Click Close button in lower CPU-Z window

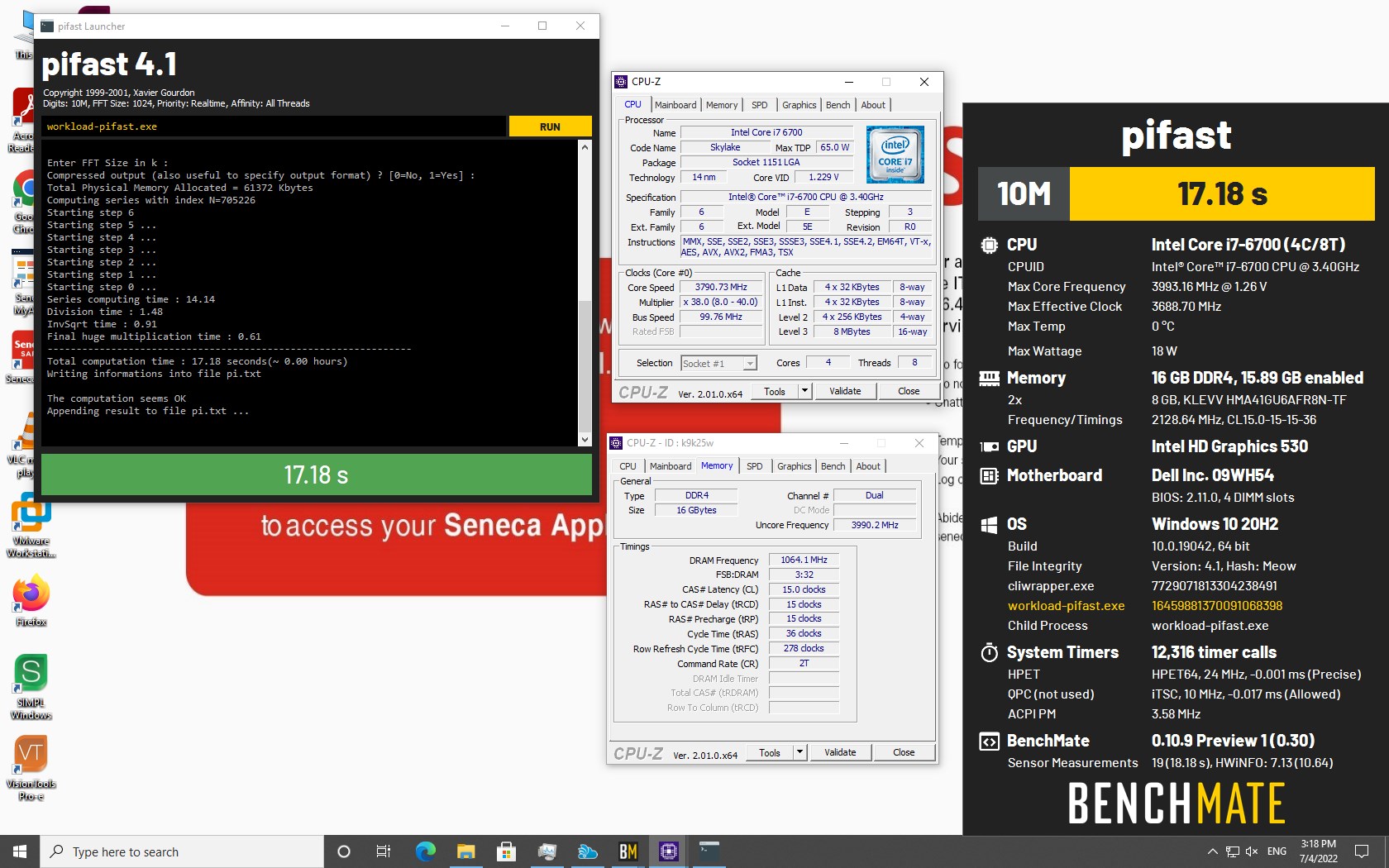904,752
